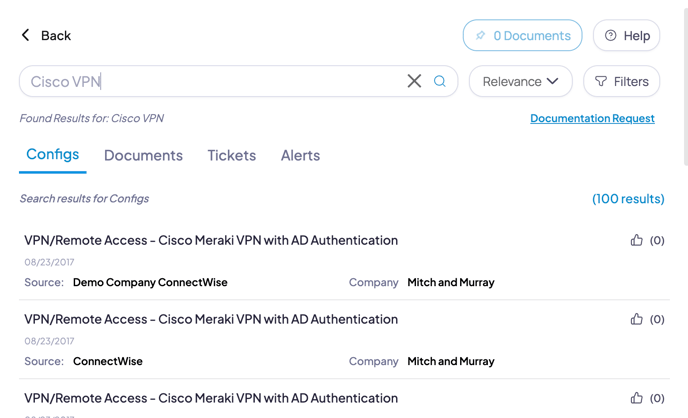Open the Help button
Viewport: 688px width, 418px height.
(x=627, y=35)
